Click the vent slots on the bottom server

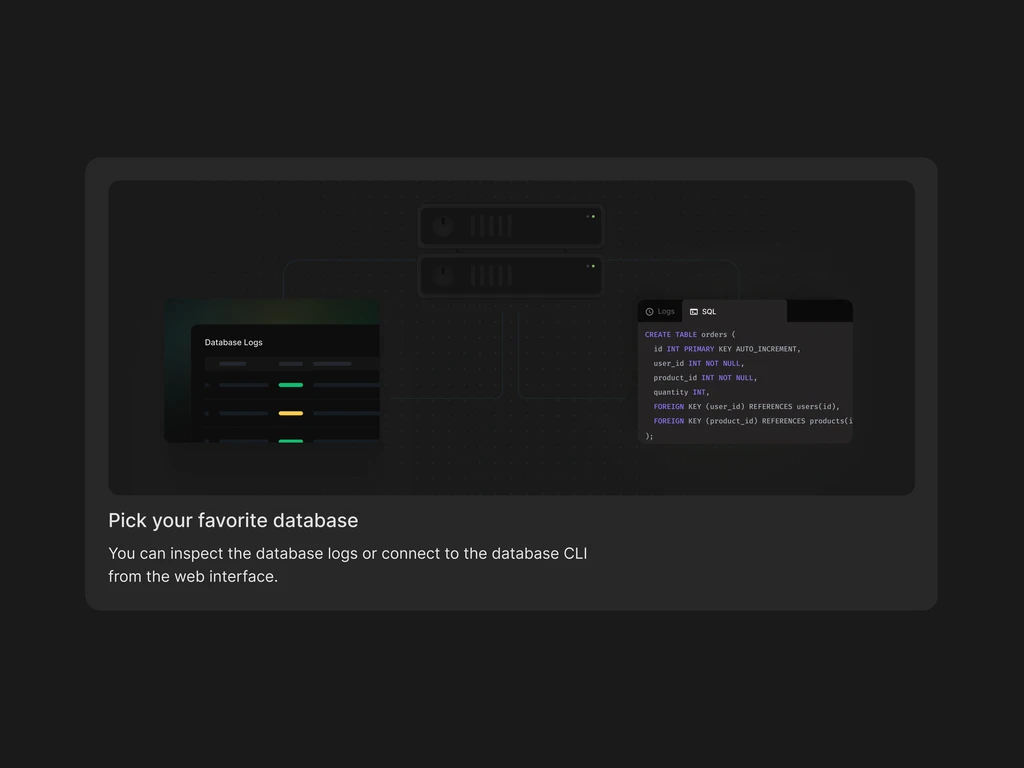pyautogui.click(x=490, y=276)
